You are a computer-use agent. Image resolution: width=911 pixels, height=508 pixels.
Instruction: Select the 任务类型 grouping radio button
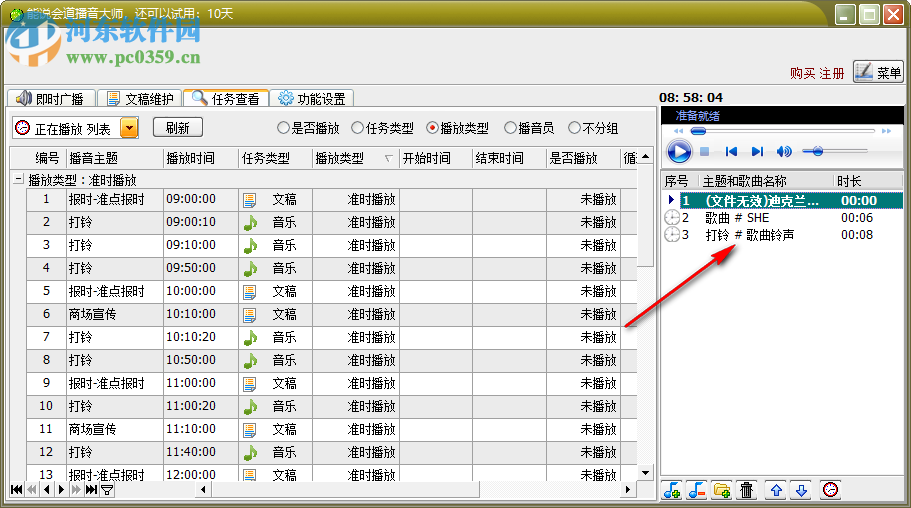click(358, 128)
